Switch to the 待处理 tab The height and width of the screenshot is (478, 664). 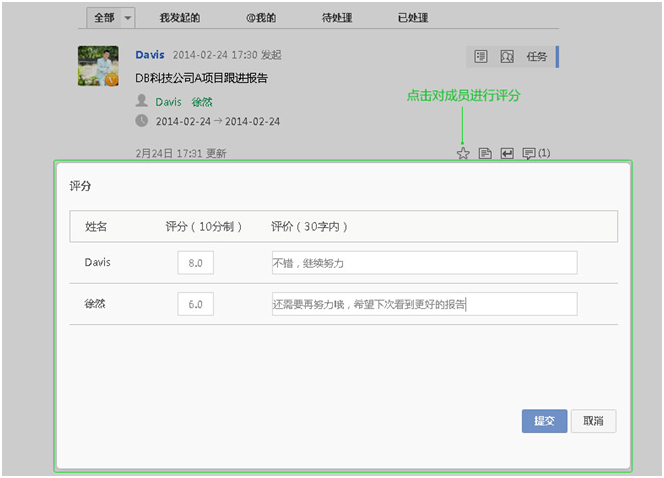[x=337, y=18]
